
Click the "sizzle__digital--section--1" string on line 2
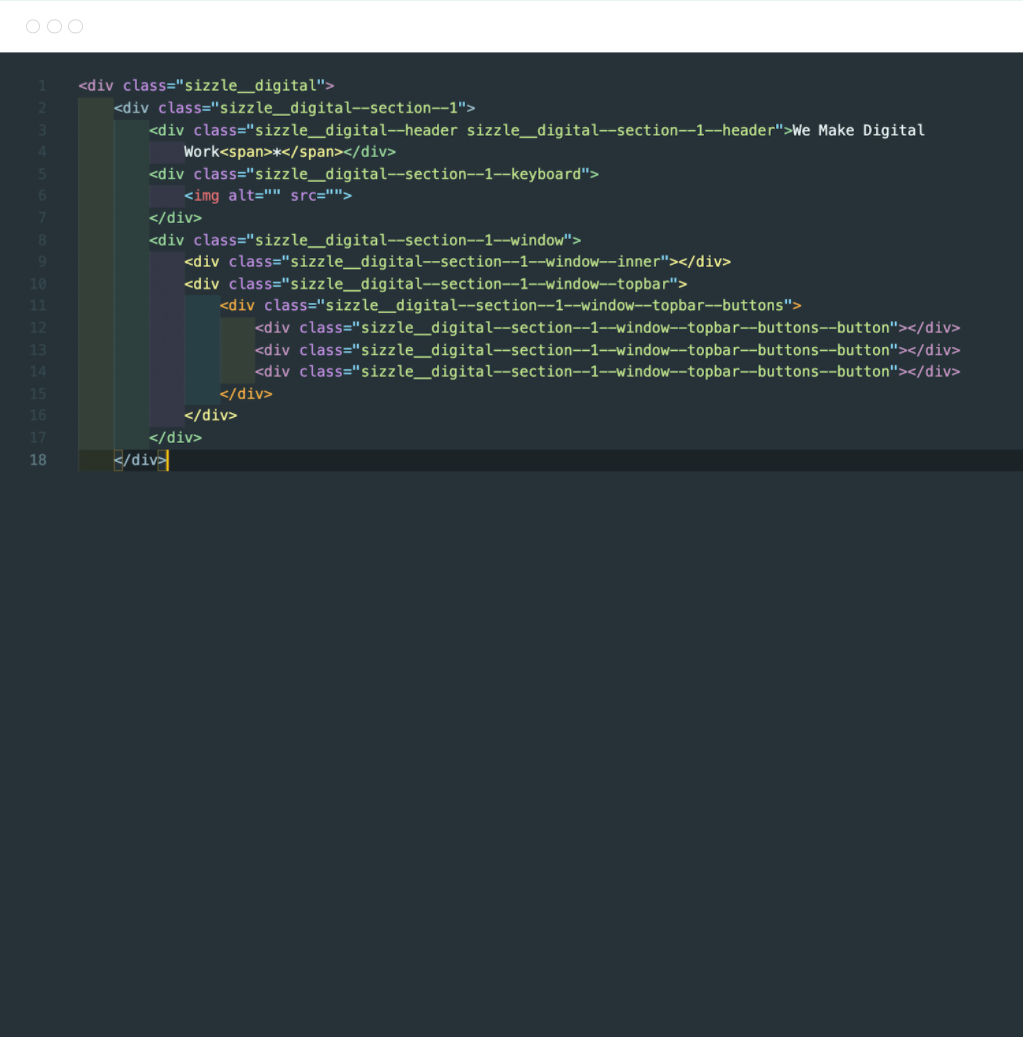pos(339,108)
